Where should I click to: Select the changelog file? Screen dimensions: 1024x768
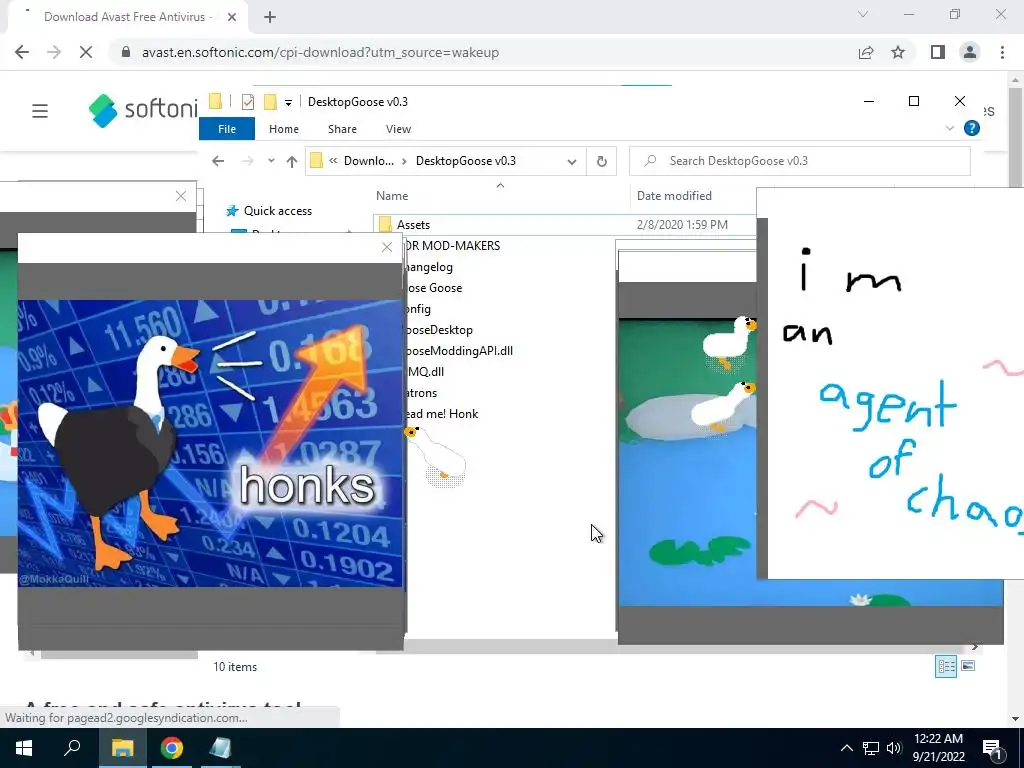pos(428,267)
